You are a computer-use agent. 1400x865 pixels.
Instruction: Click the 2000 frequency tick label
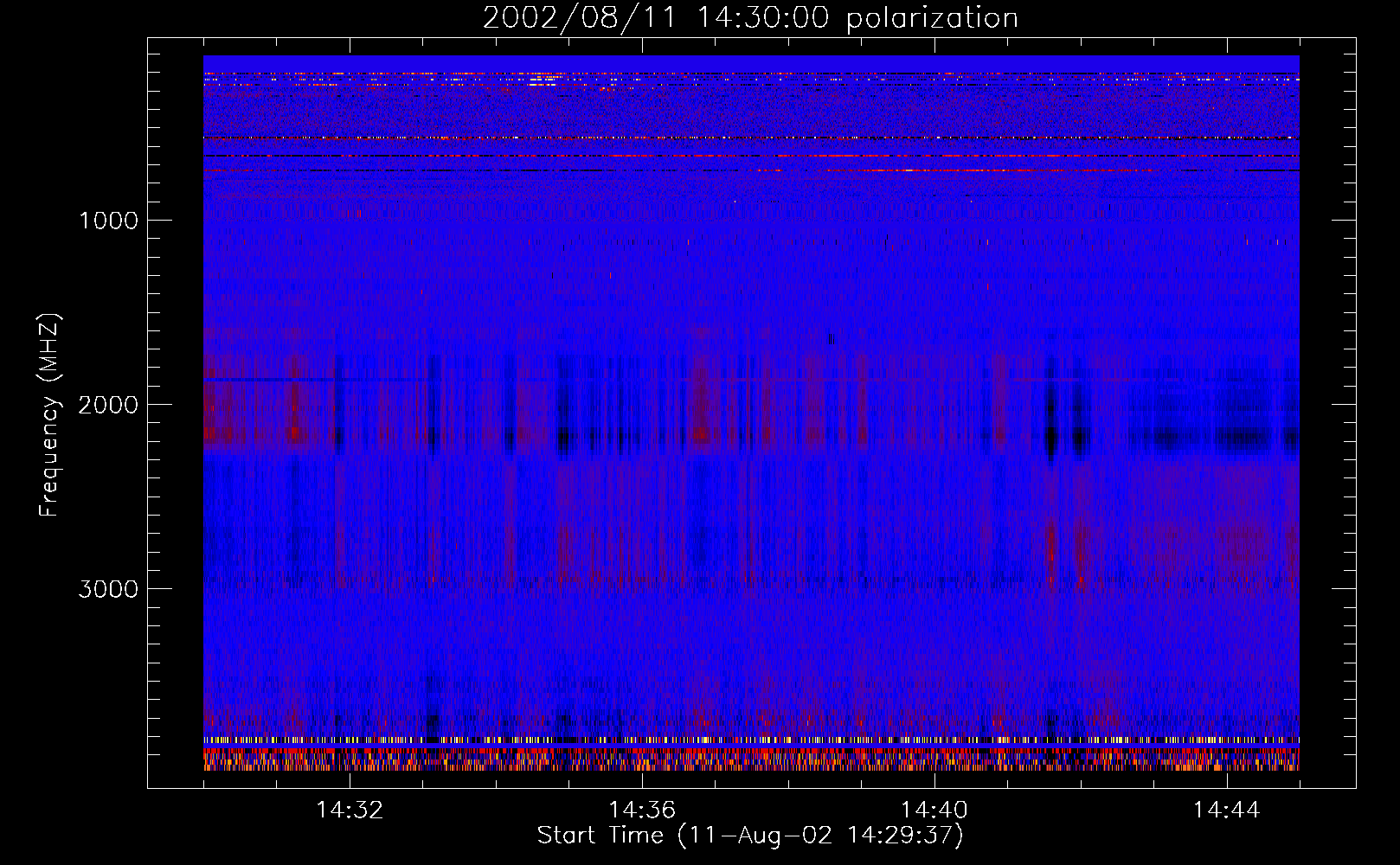point(108,405)
